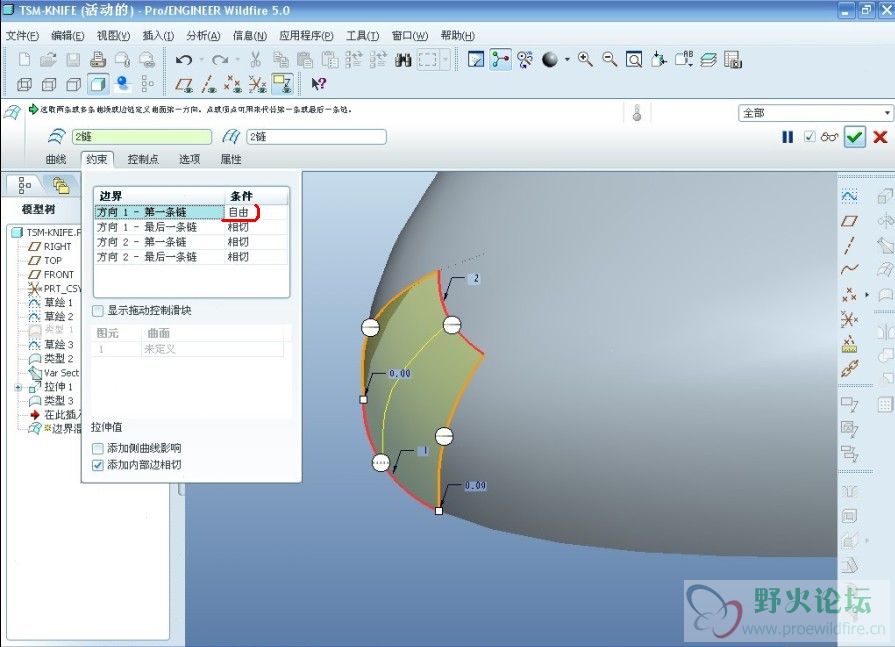Select the Datum Point tool in right toolbar
This screenshot has width=895, height=647.
(x=849, y=294)
